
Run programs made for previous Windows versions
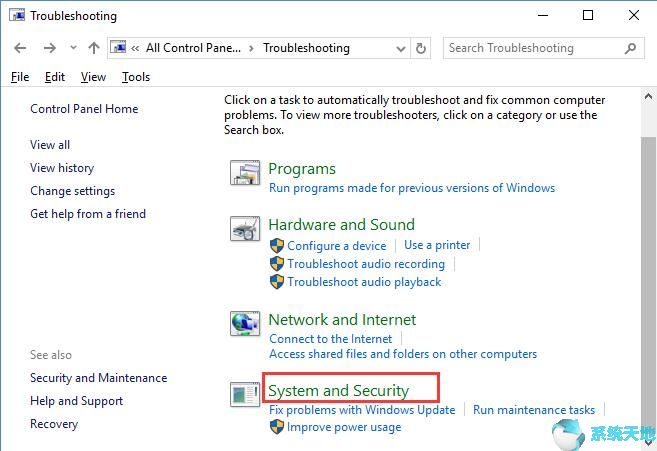click(x=412, y=188)
